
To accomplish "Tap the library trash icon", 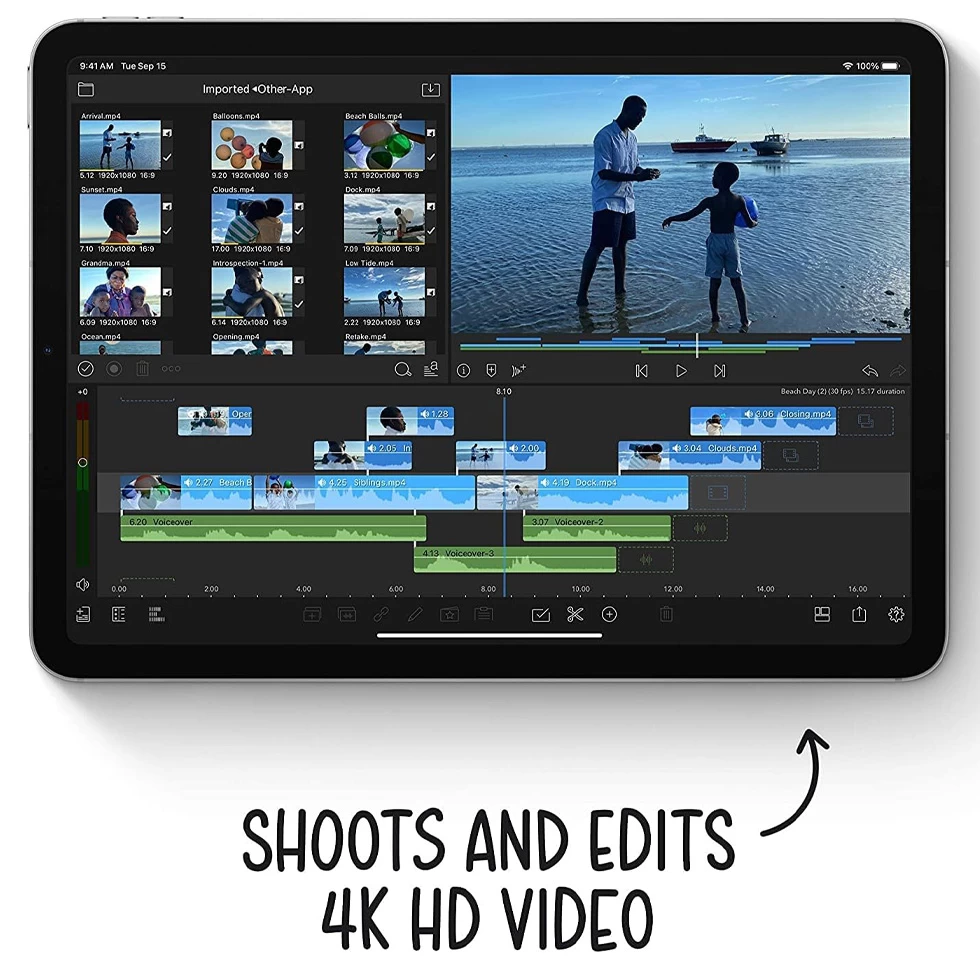I will [x=142, y=369].
